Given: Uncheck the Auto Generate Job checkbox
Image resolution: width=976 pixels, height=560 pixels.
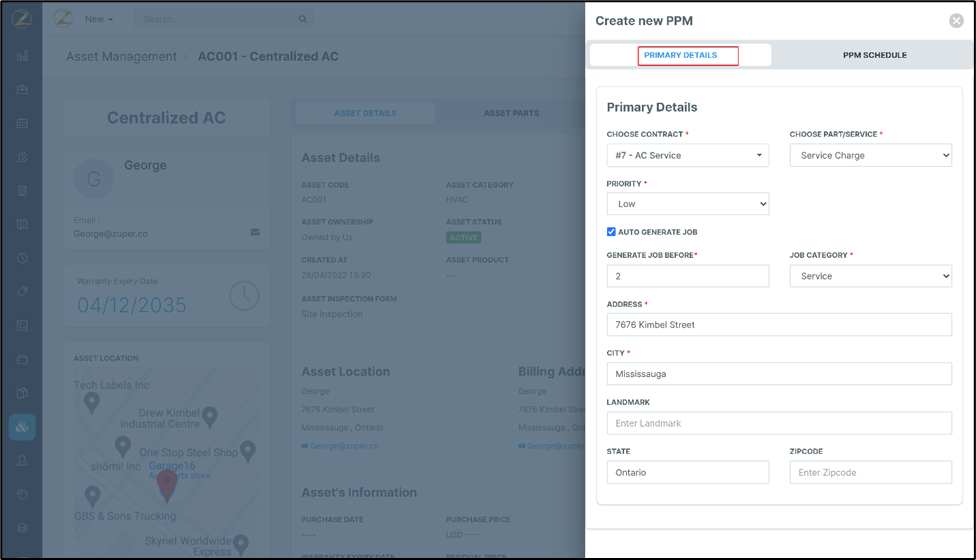Looking at the screenshot, I should click(x=611, y=232).
